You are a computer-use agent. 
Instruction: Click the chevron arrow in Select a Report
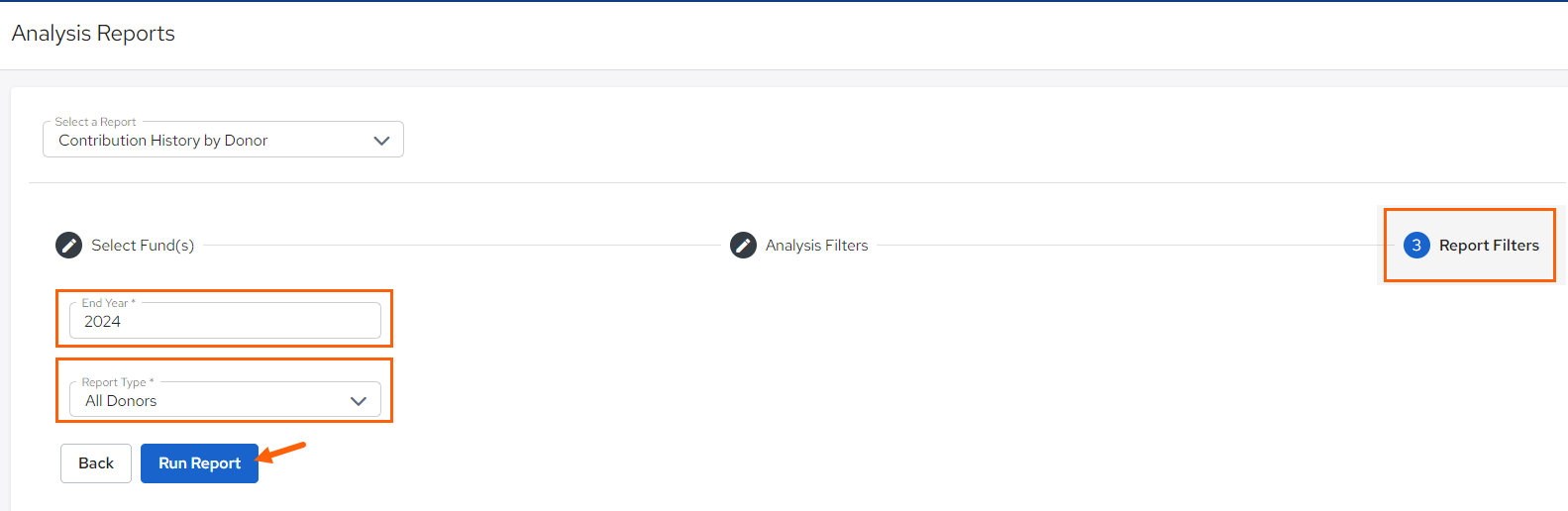coord(381,141)
